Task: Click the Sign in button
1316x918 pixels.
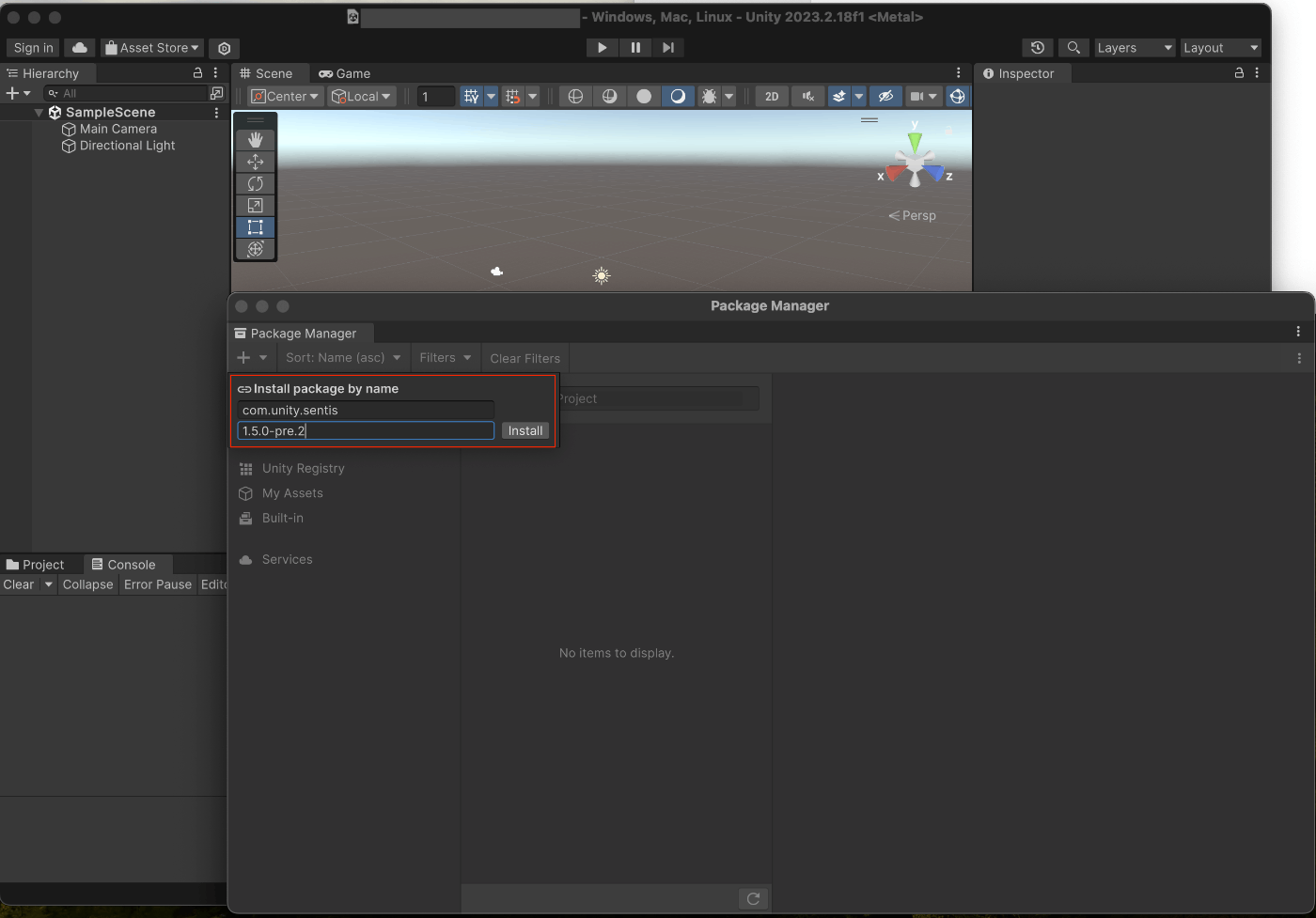Action: tap(34, 48)
